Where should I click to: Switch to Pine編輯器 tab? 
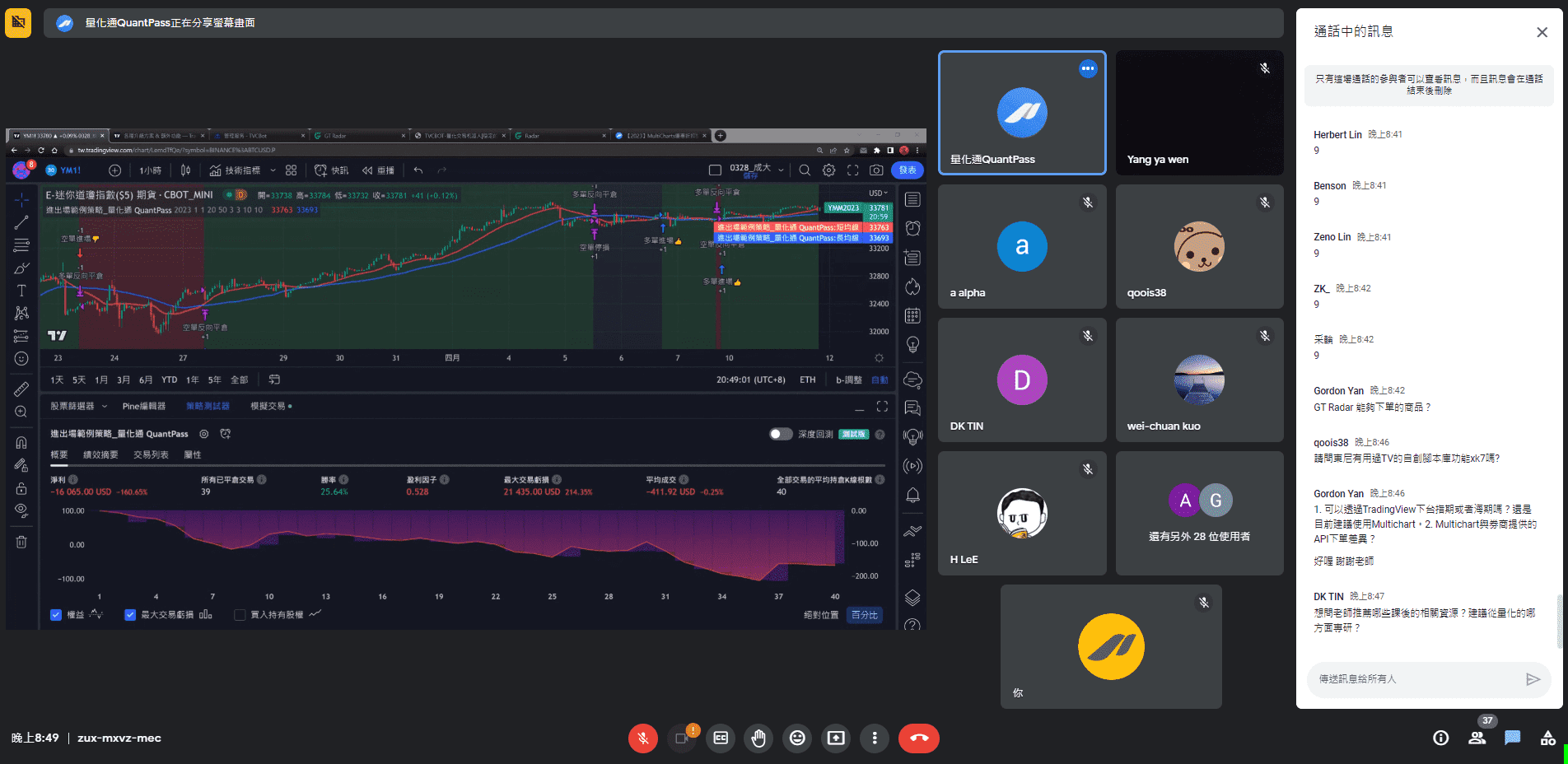pyautogui.click(x=144, y=406)
